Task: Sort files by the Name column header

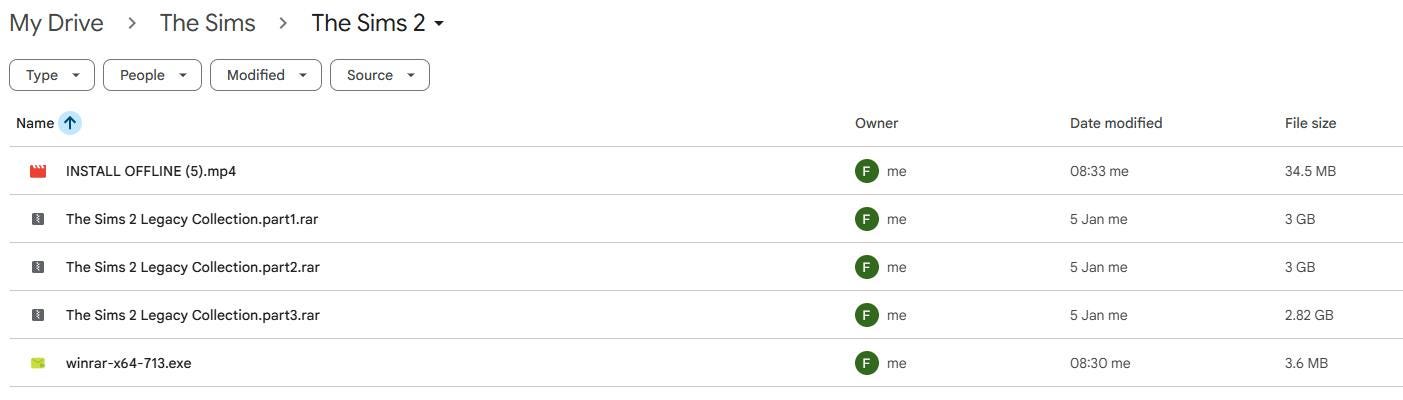Action: 35,123
